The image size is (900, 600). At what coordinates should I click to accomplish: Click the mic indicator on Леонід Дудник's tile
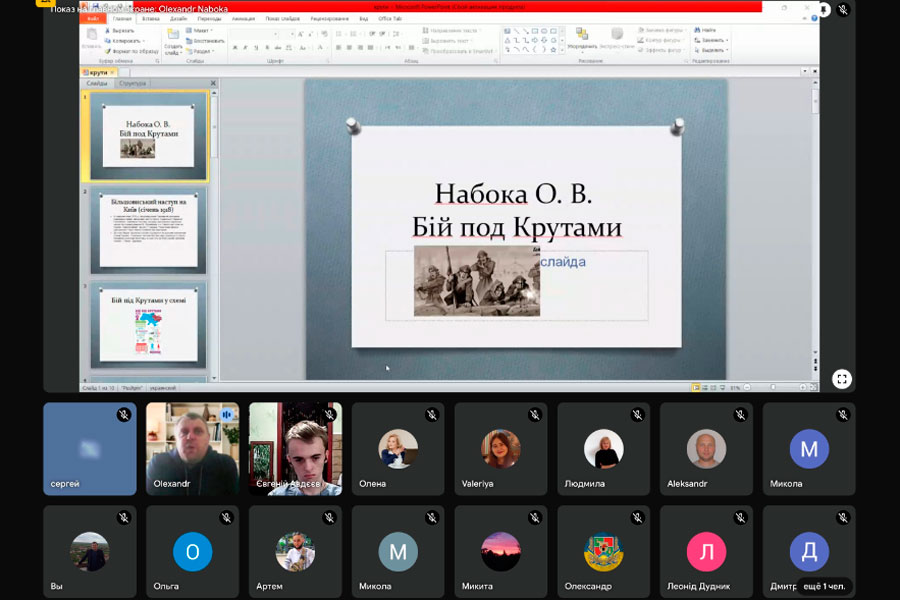pos(741,517)
